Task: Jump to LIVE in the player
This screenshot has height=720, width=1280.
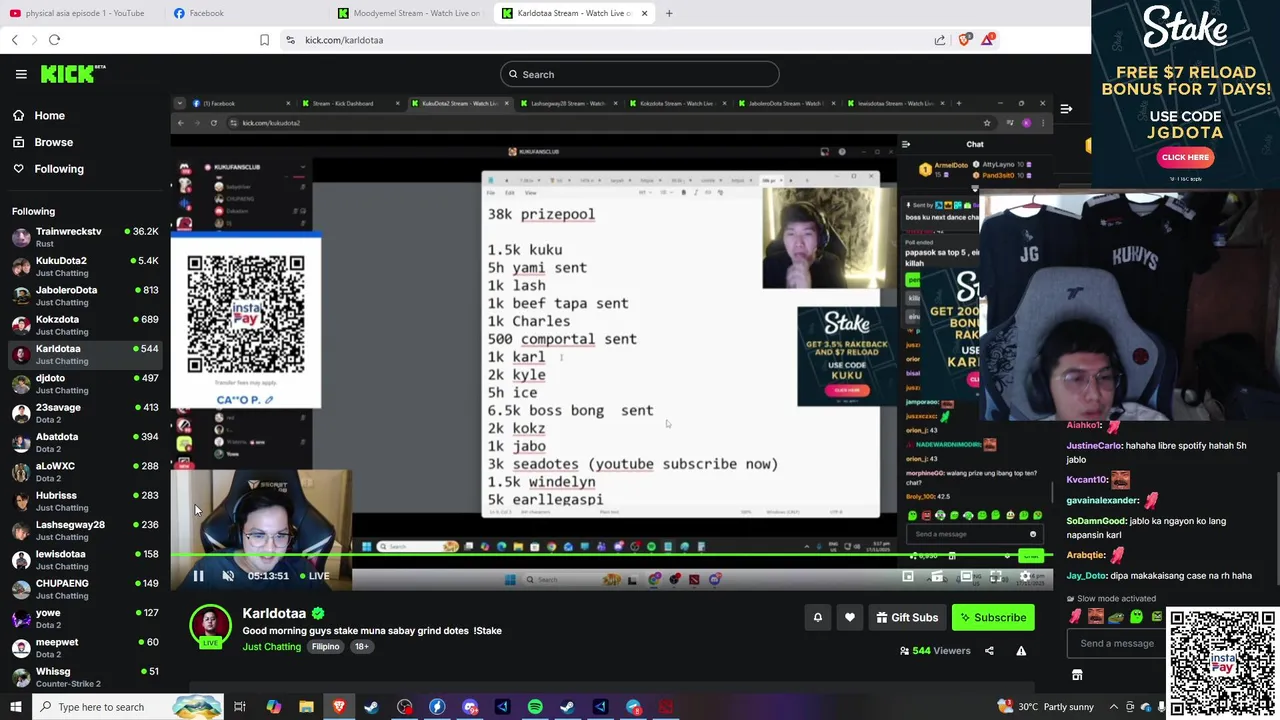Action: (x=314, y=576)
